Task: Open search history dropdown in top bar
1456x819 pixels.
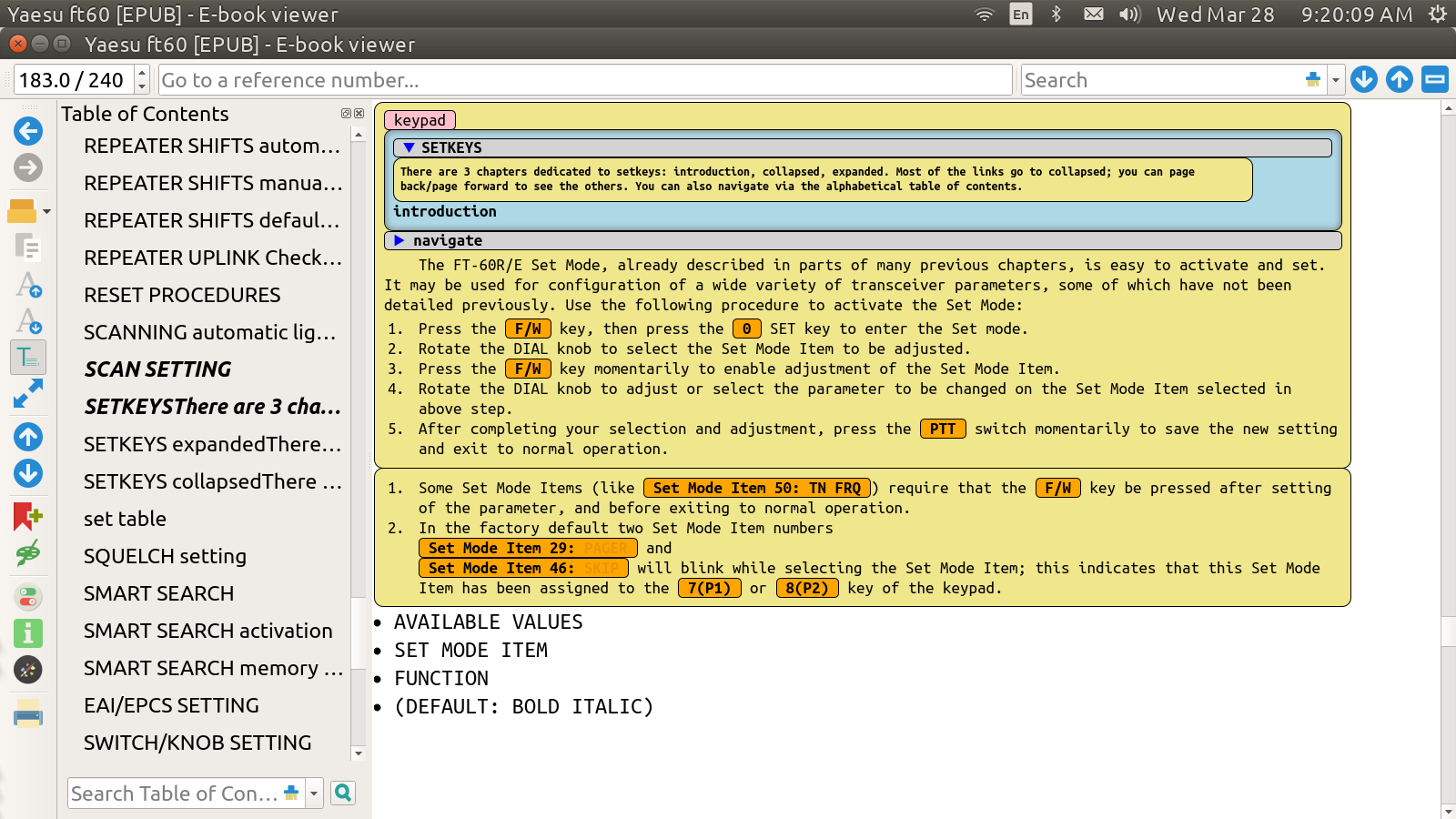Action: (x=1336, y=80)
